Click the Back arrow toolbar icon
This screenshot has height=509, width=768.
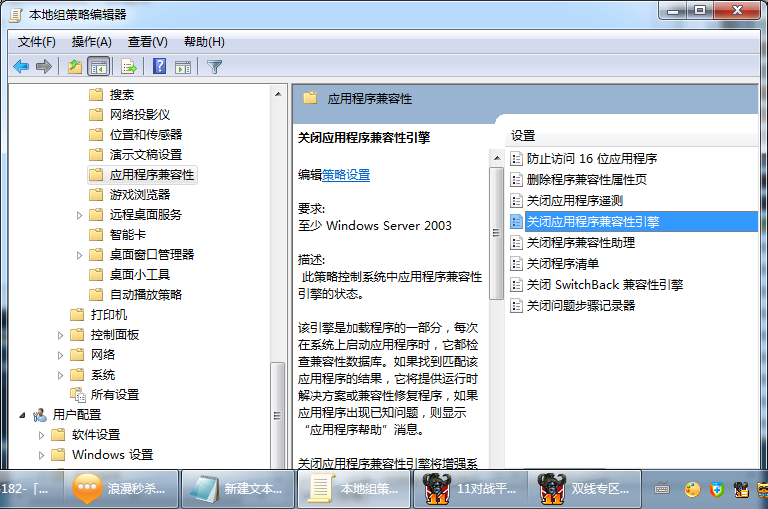[x=21, y=66]
